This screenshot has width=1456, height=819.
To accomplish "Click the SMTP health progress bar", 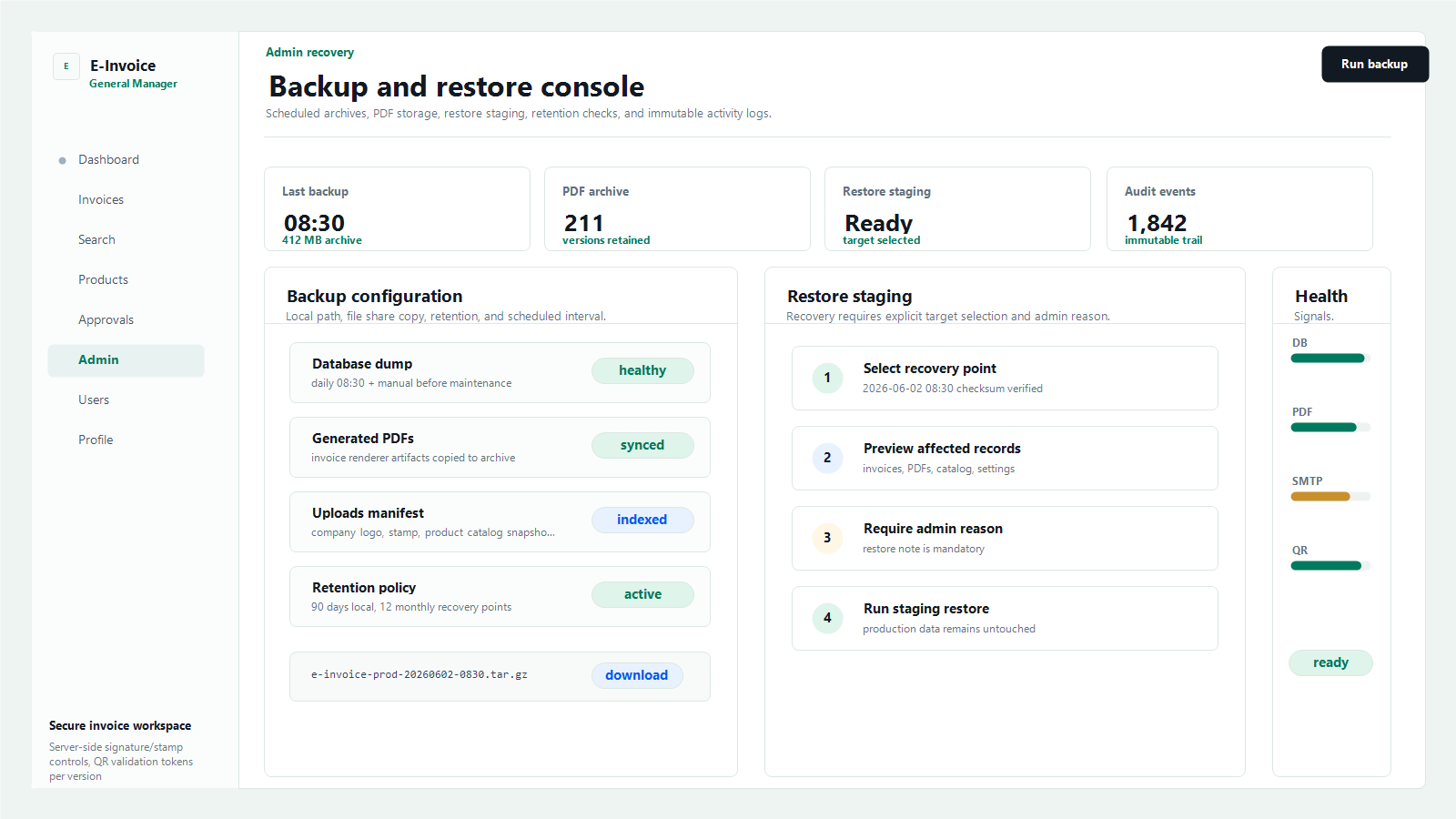I will click(x=1330, y=497).
